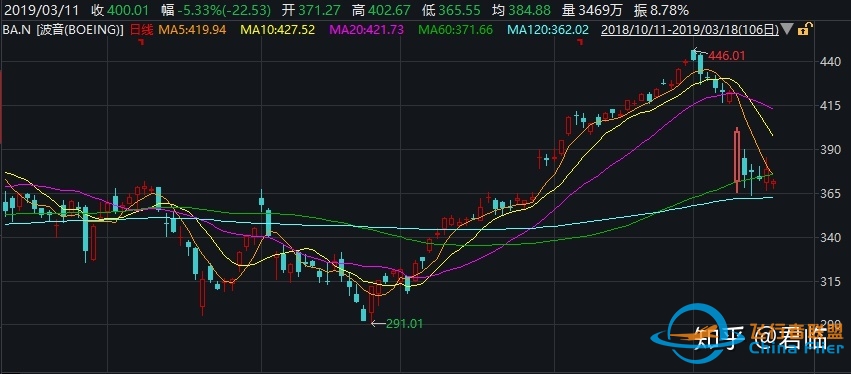
Task: Click the cyan candlestick at the 446.01 peak
Action: pyautogui.click(x=694, y=55)
